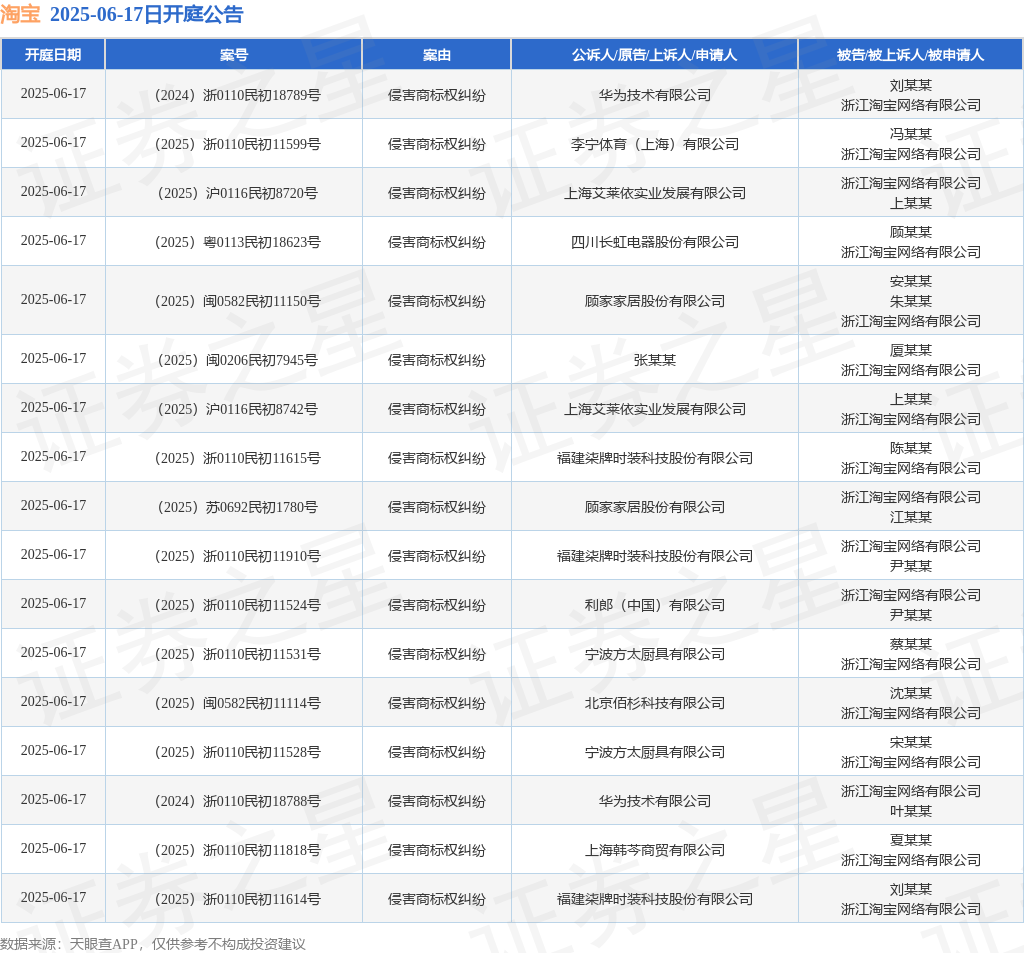
Task: Click case number (2025)沪0116民初8720号
Action: point(238,193)
